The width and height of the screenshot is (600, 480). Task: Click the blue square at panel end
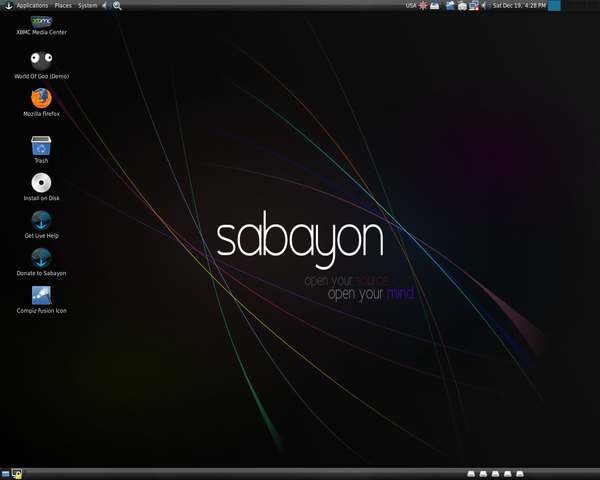[554, 6]
